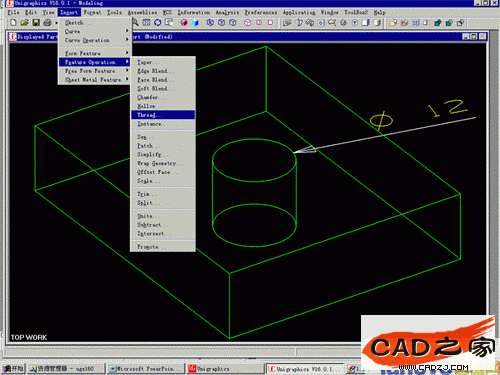The height and width of the screenshot is (375, 500).
Task: Click the New file icon in toolbar
Action: click(x=13, y=23)
